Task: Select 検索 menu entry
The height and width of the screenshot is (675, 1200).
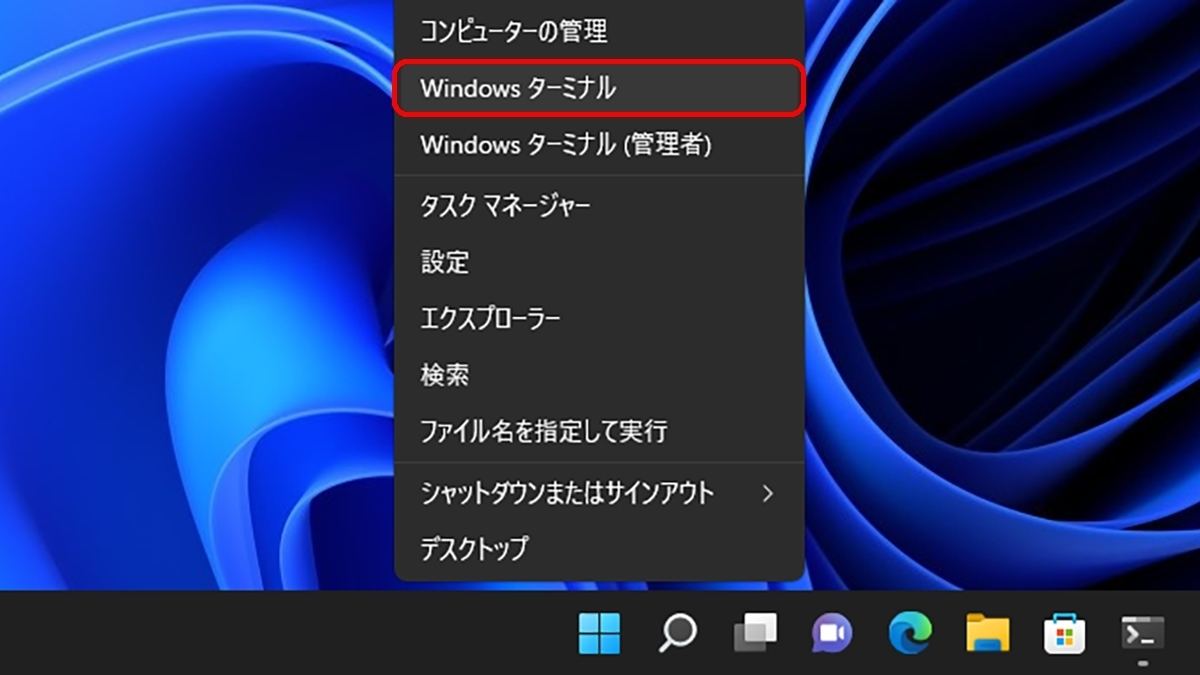Action: [x=600, y=376]
